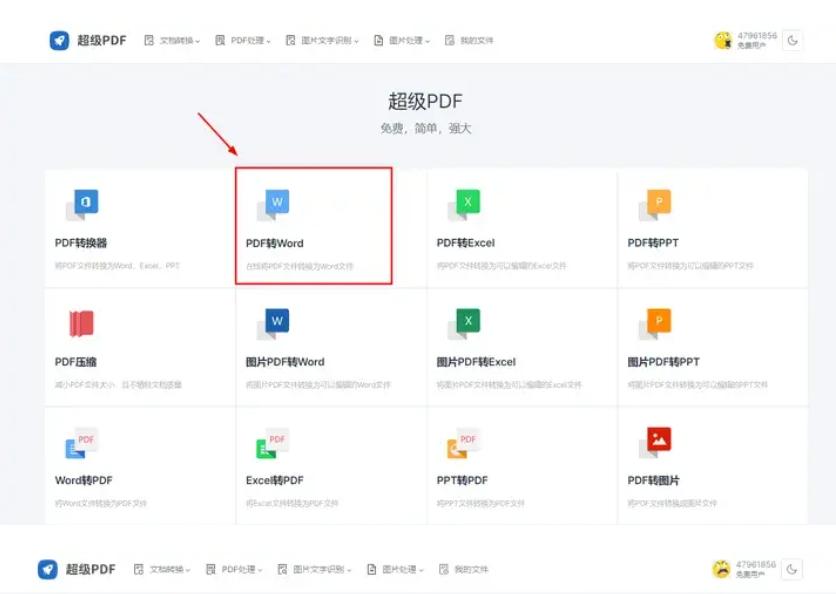Screen dimensions: 836x594
Task: Open the PDF转Excel converter icon
Action: tap(465, 201)
